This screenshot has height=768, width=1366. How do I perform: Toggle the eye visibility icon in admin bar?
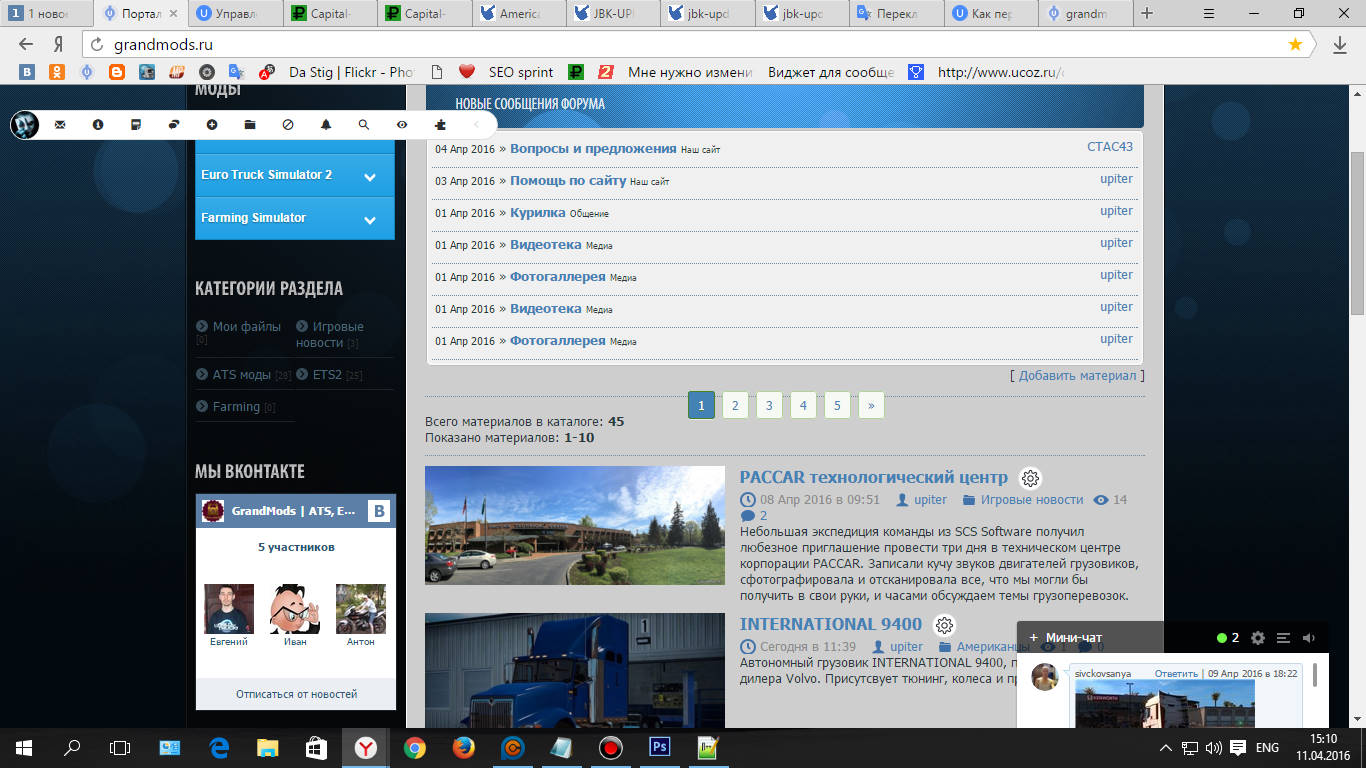(x=402, y=125)
